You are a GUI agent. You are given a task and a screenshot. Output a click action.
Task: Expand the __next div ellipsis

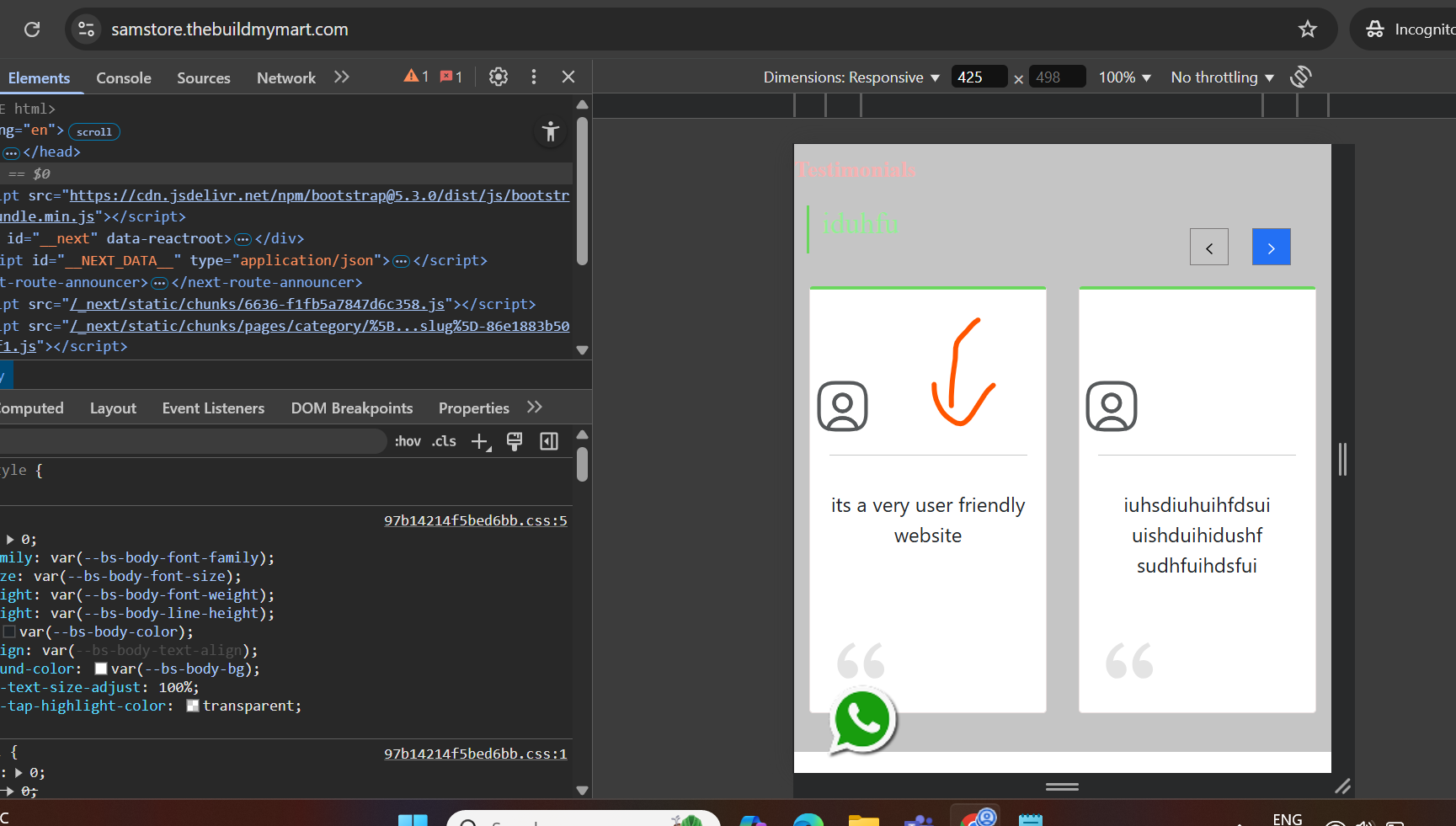coord(243,239)
